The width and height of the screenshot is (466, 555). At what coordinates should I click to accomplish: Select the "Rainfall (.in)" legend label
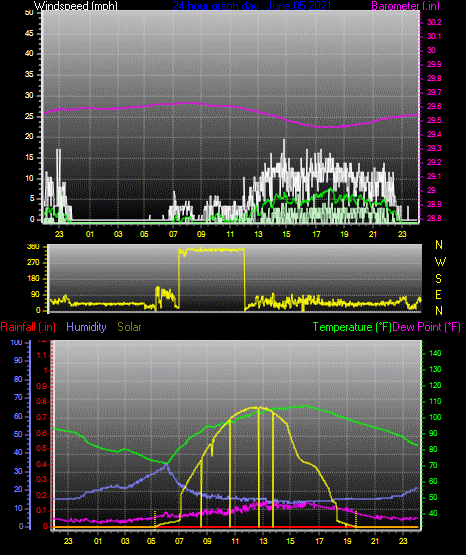[x=28, y=327]
